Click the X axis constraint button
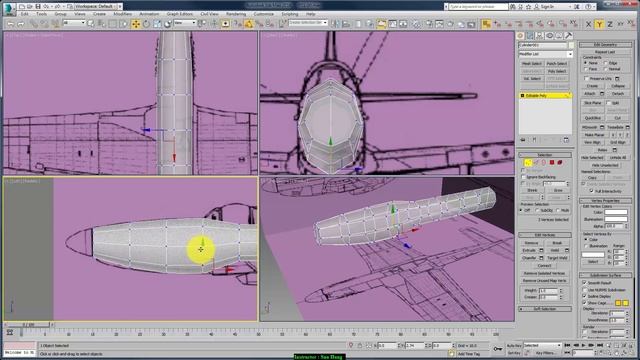 [588, 24]
